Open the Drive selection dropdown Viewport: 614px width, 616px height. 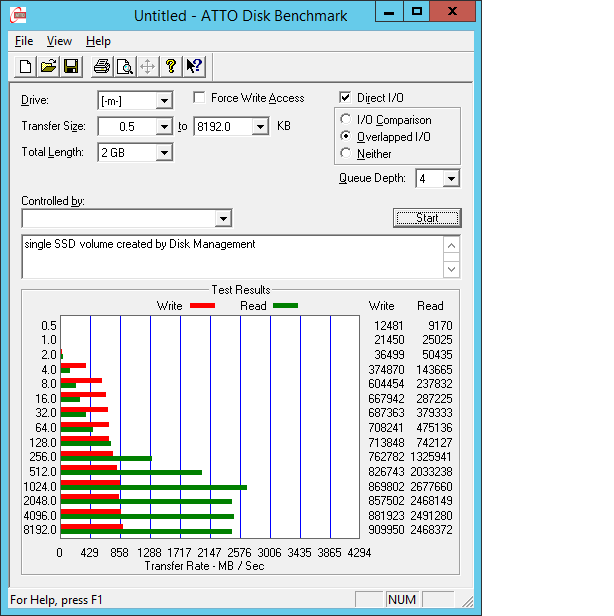[x=164, y=100]
